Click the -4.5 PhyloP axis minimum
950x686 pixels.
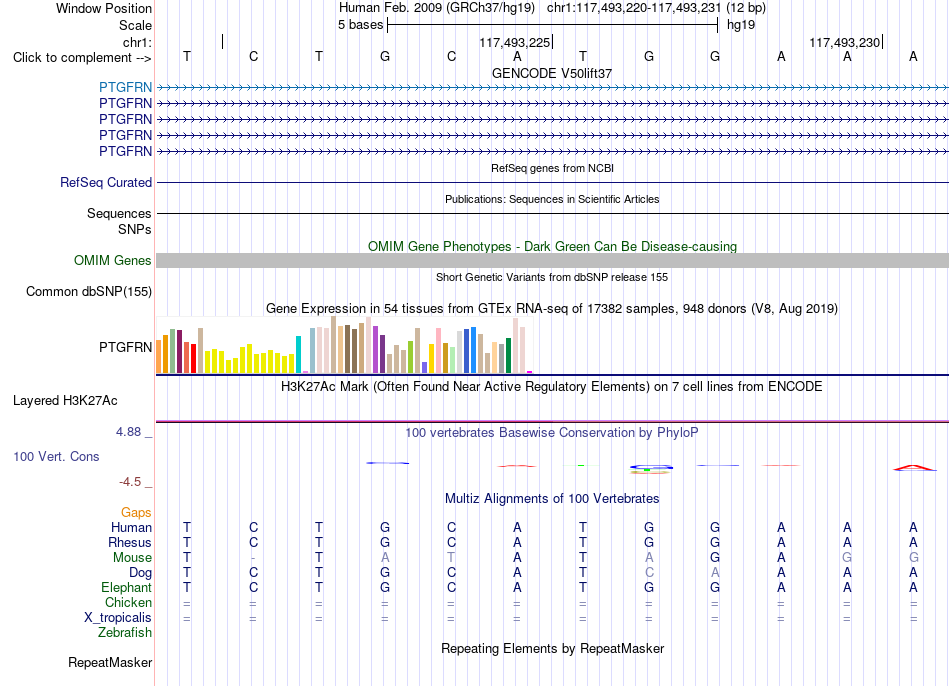[x=130, y=482]
